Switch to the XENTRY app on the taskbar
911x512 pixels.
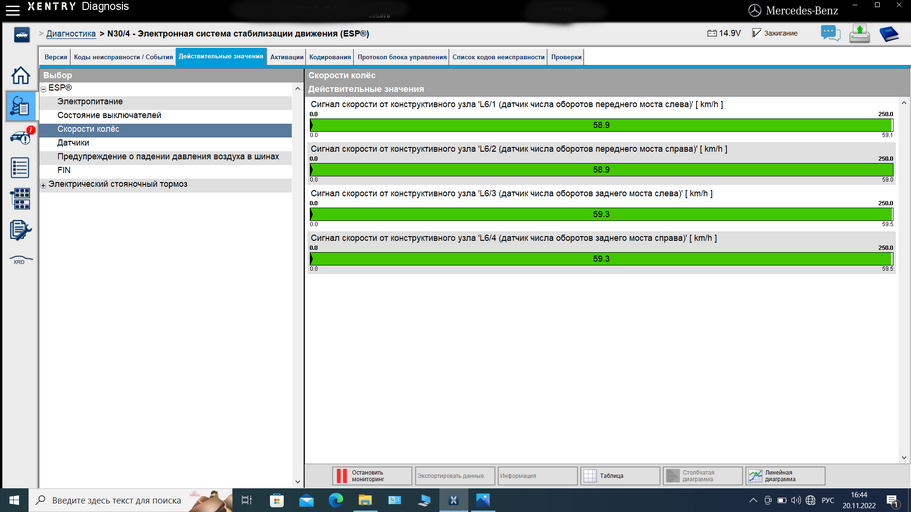(x=453, y=500)
